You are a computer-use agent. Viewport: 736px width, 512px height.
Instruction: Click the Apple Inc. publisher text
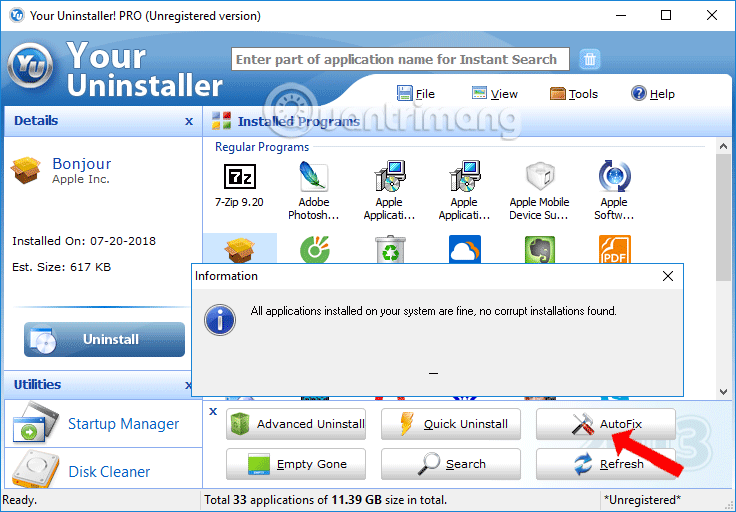coord(81,179)
